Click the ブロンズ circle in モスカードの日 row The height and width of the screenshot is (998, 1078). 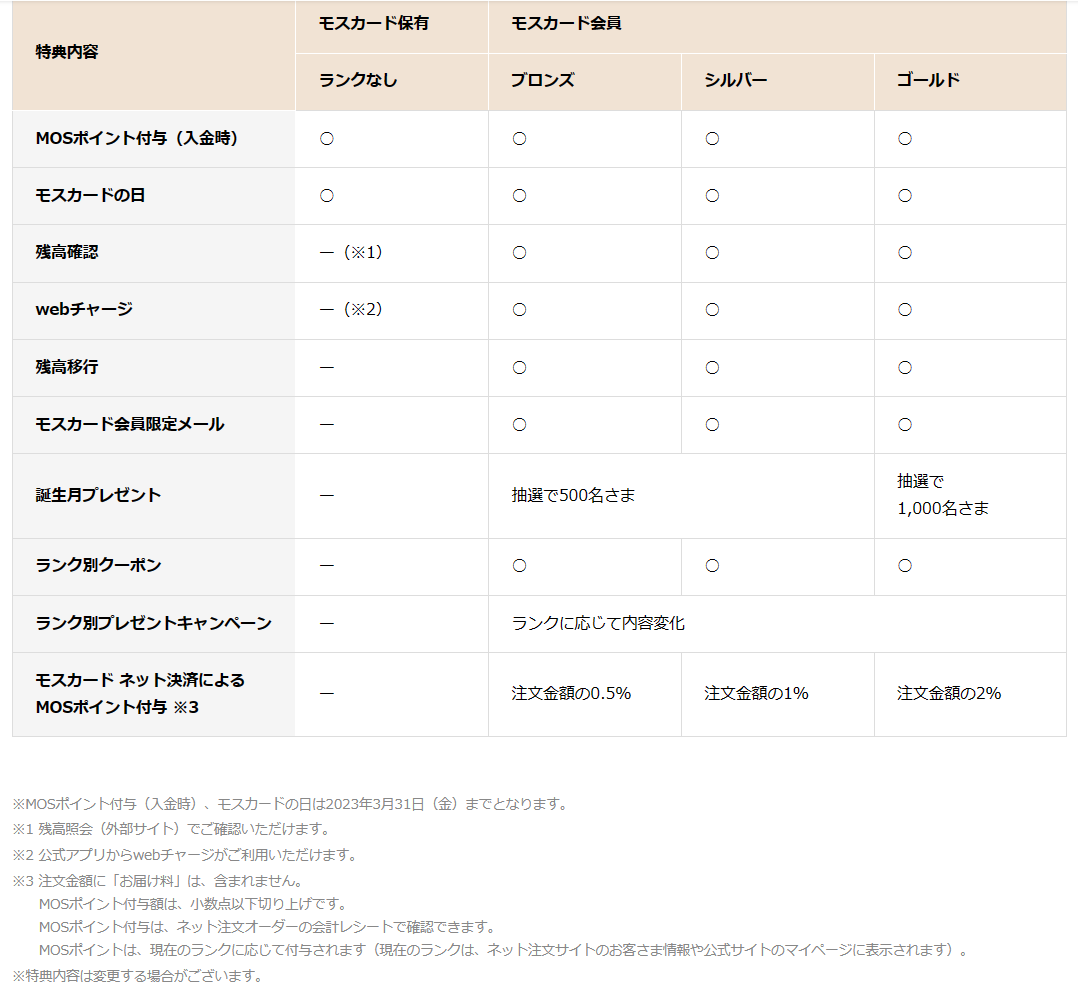click(519, 196)
